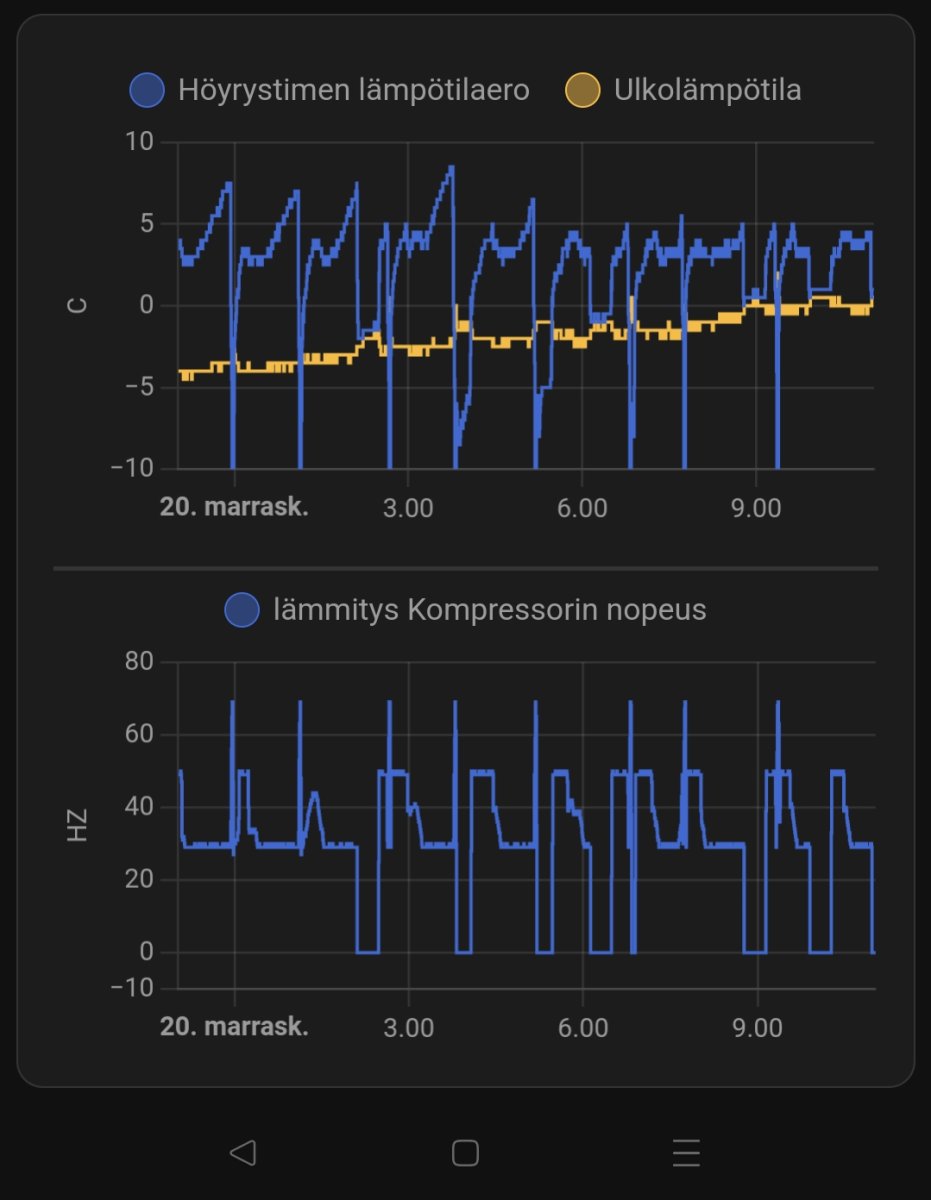Toggle Höyrystimen lämpötilaero series via its label
The height and width of the screenshot is (1200, 931).
pyautogui.click(x=353, y=91)
